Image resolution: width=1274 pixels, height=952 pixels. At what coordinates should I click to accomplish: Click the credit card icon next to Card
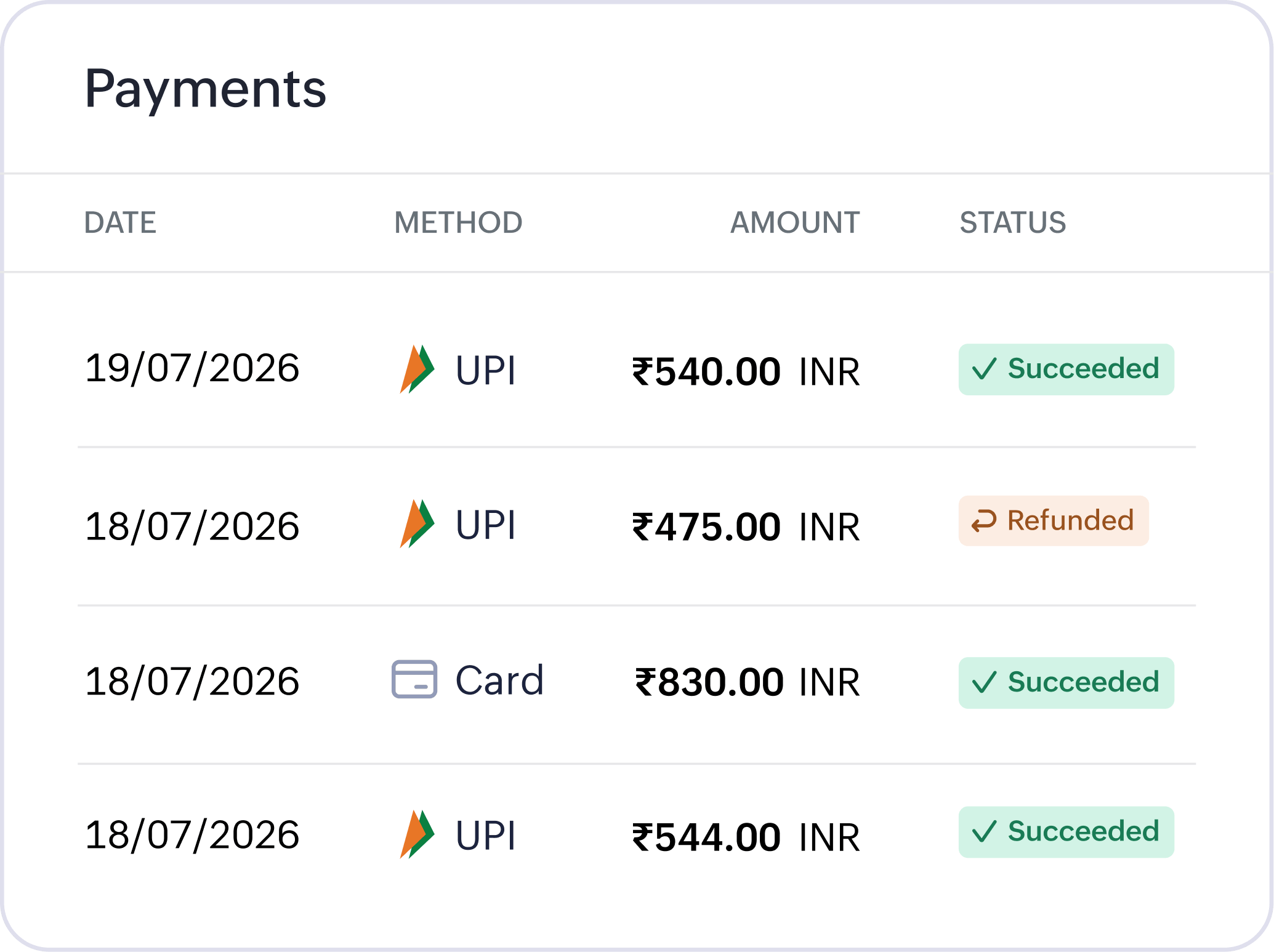click(x=414, y=679)
